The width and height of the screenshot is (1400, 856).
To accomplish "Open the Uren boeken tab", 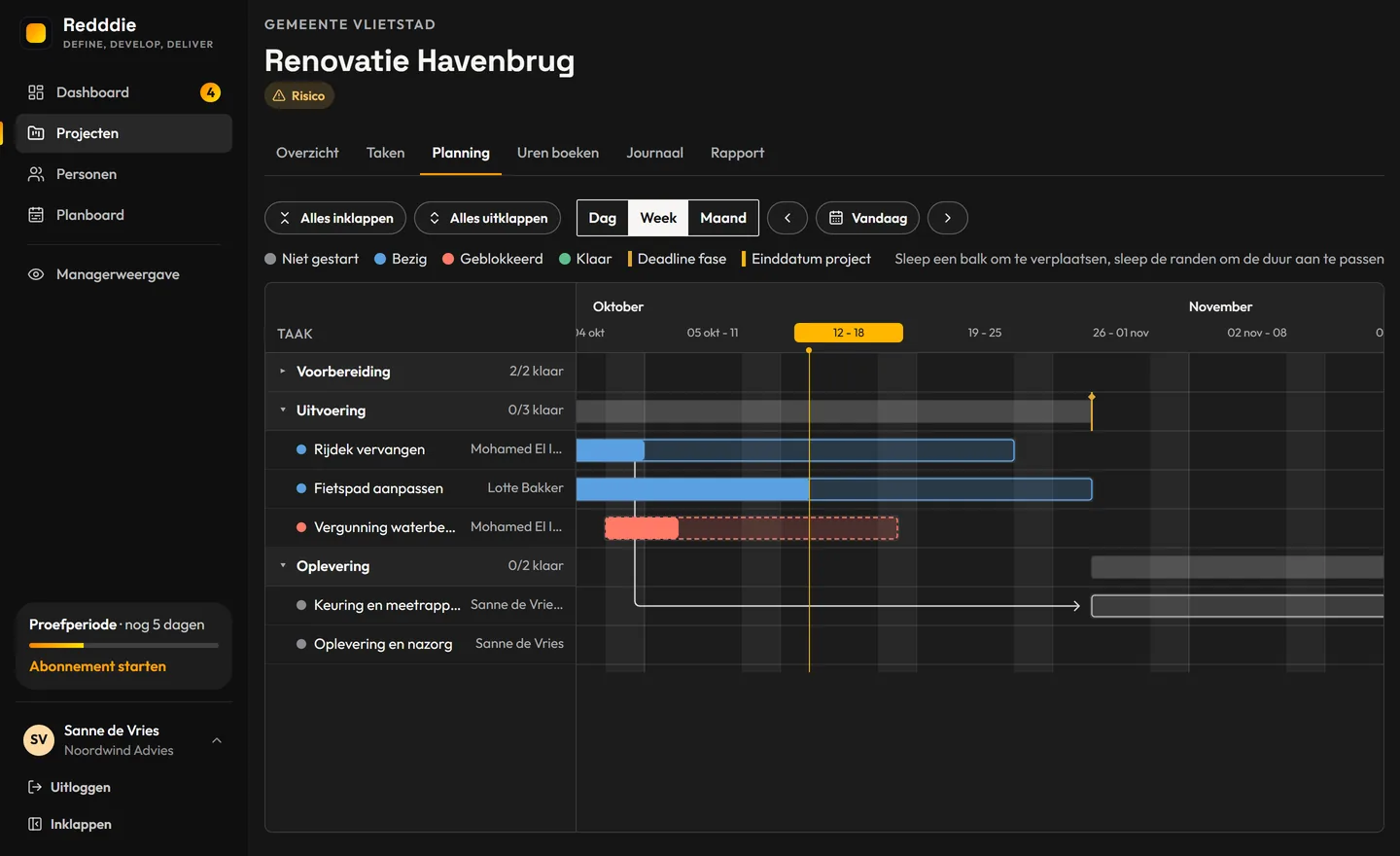I will (x=558, y=153).
